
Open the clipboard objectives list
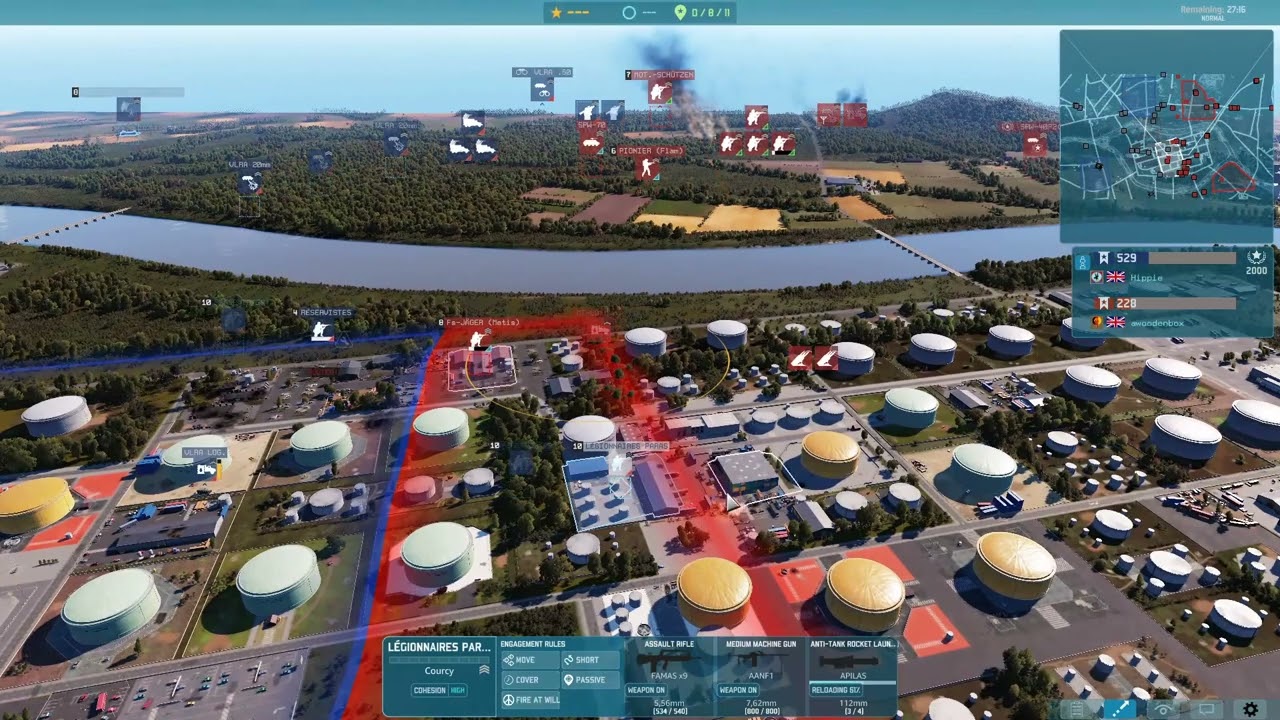click(x=1076, y=709)
